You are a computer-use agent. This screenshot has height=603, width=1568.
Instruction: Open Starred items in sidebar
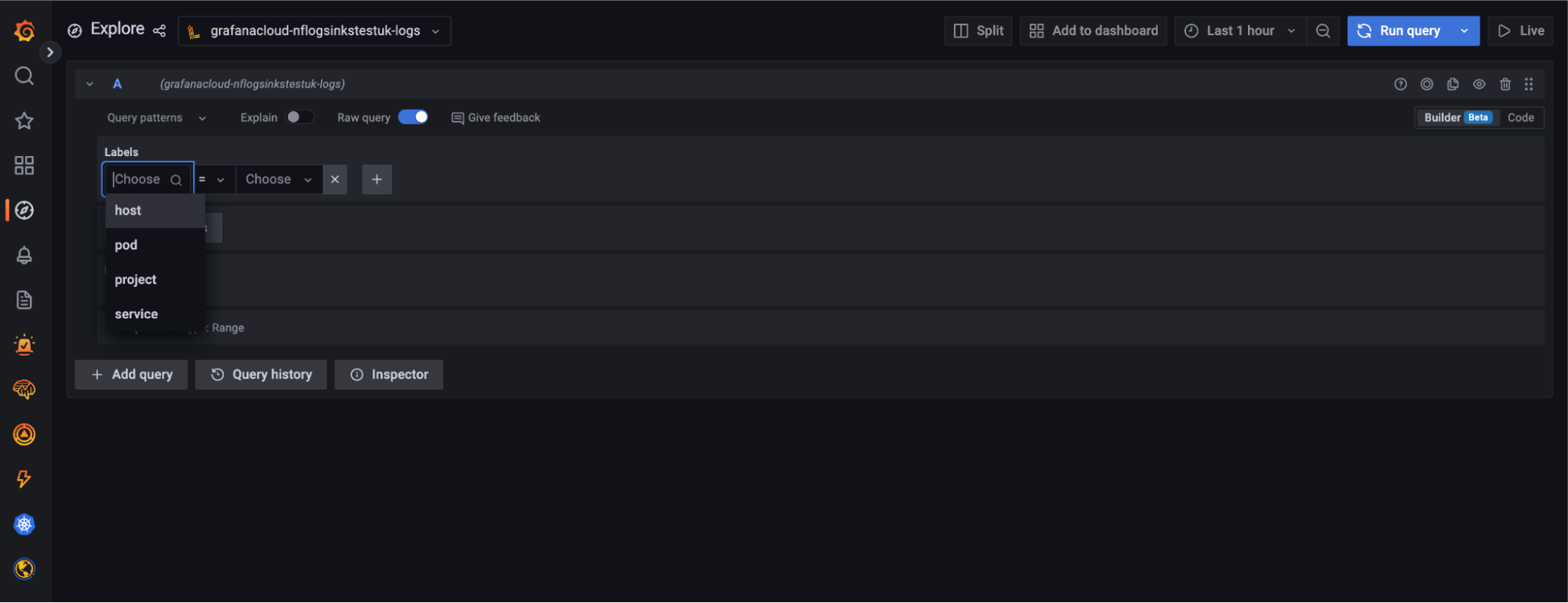pos(24,121)
